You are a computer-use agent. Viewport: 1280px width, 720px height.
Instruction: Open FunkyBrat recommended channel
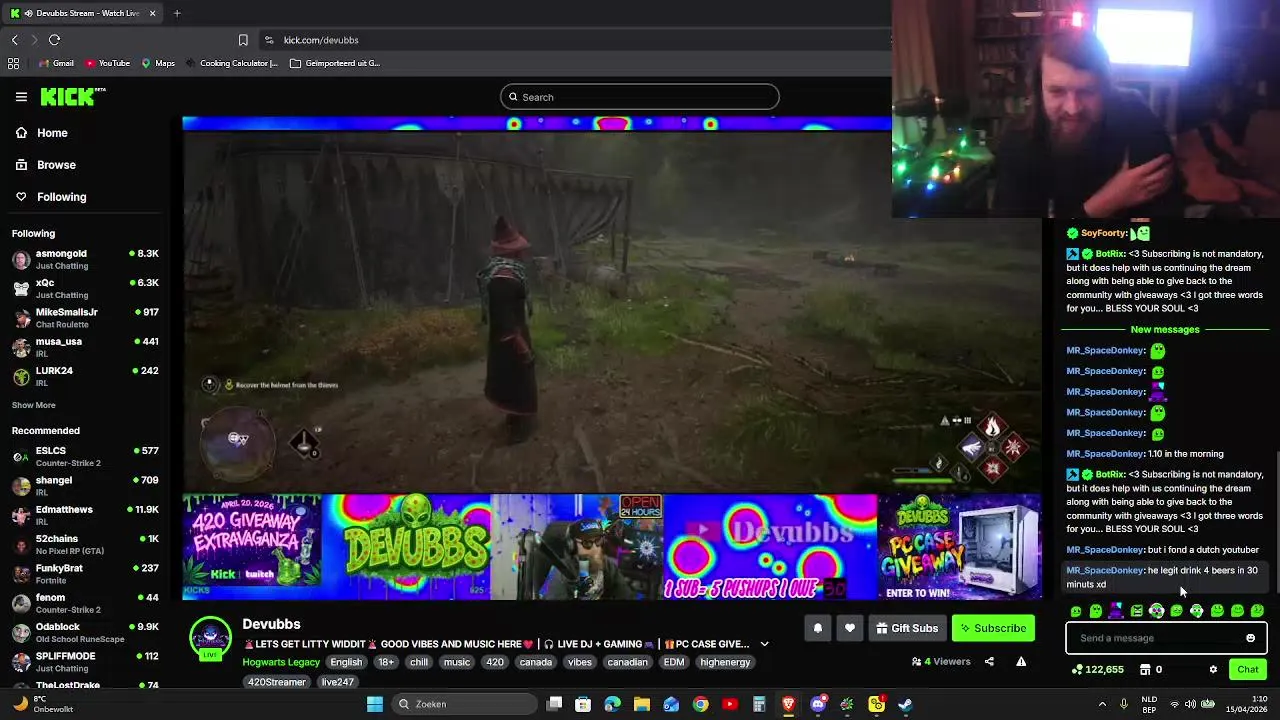click(85, 574)
